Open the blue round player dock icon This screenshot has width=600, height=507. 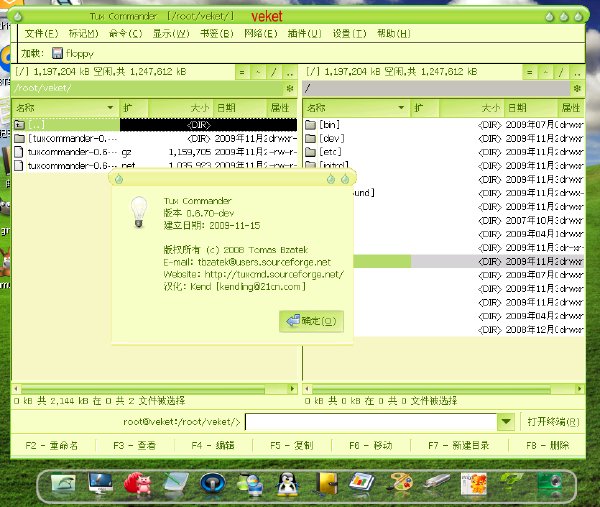(x=212, y=483)
